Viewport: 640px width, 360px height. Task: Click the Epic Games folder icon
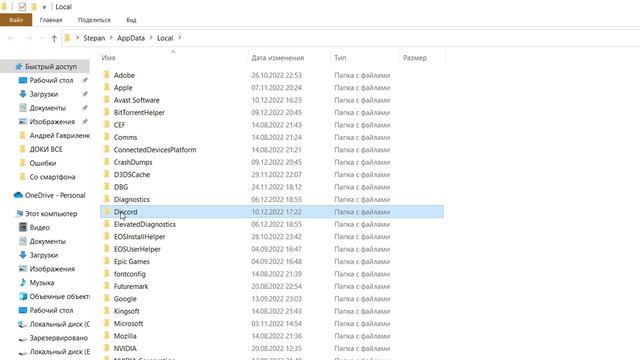[x=107, y=261]
